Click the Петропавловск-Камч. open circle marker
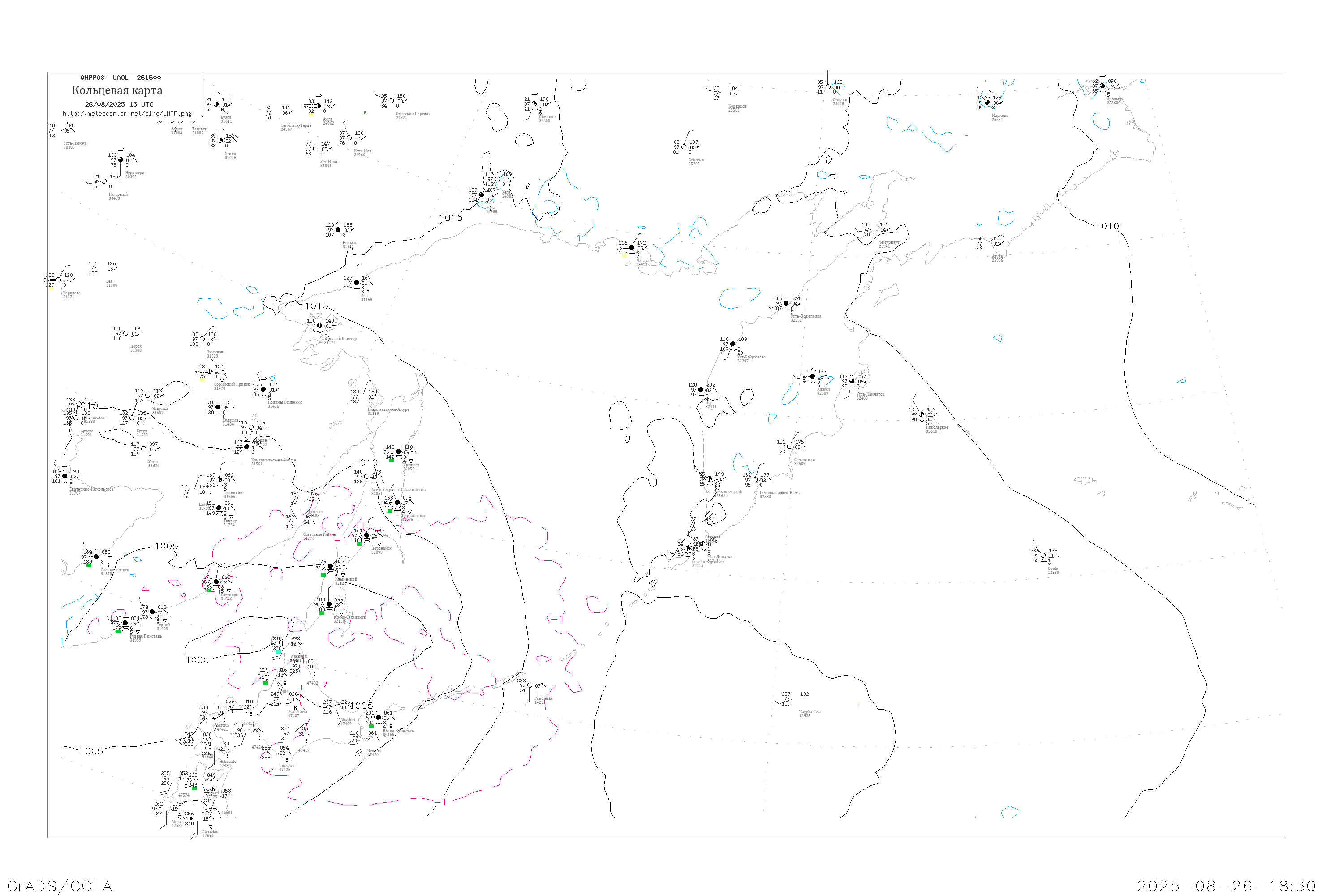 (x=755, y=480)
